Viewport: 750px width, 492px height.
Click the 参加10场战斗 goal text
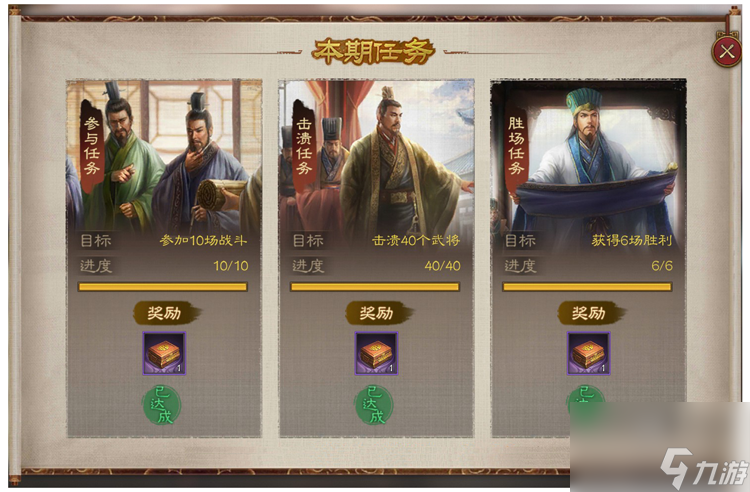click(203, 240)
